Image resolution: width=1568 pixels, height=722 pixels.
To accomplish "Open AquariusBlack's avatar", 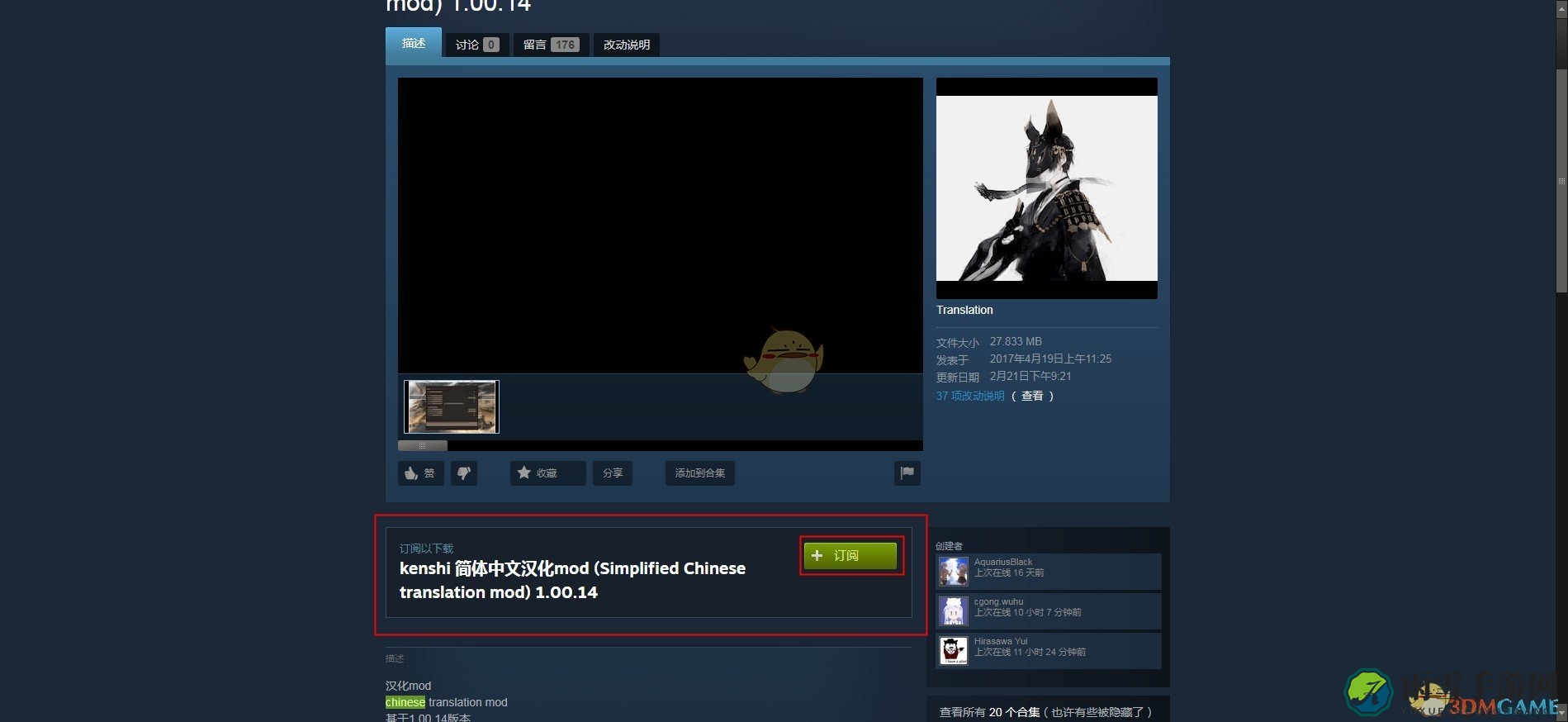I will [x=954, y=571].
